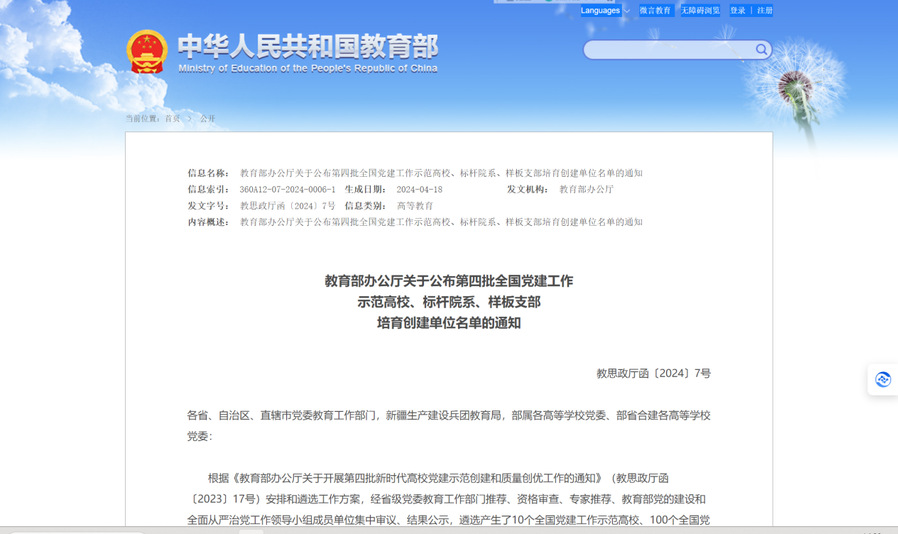Click the 信息类别 value 高等教育

[415, 205]
